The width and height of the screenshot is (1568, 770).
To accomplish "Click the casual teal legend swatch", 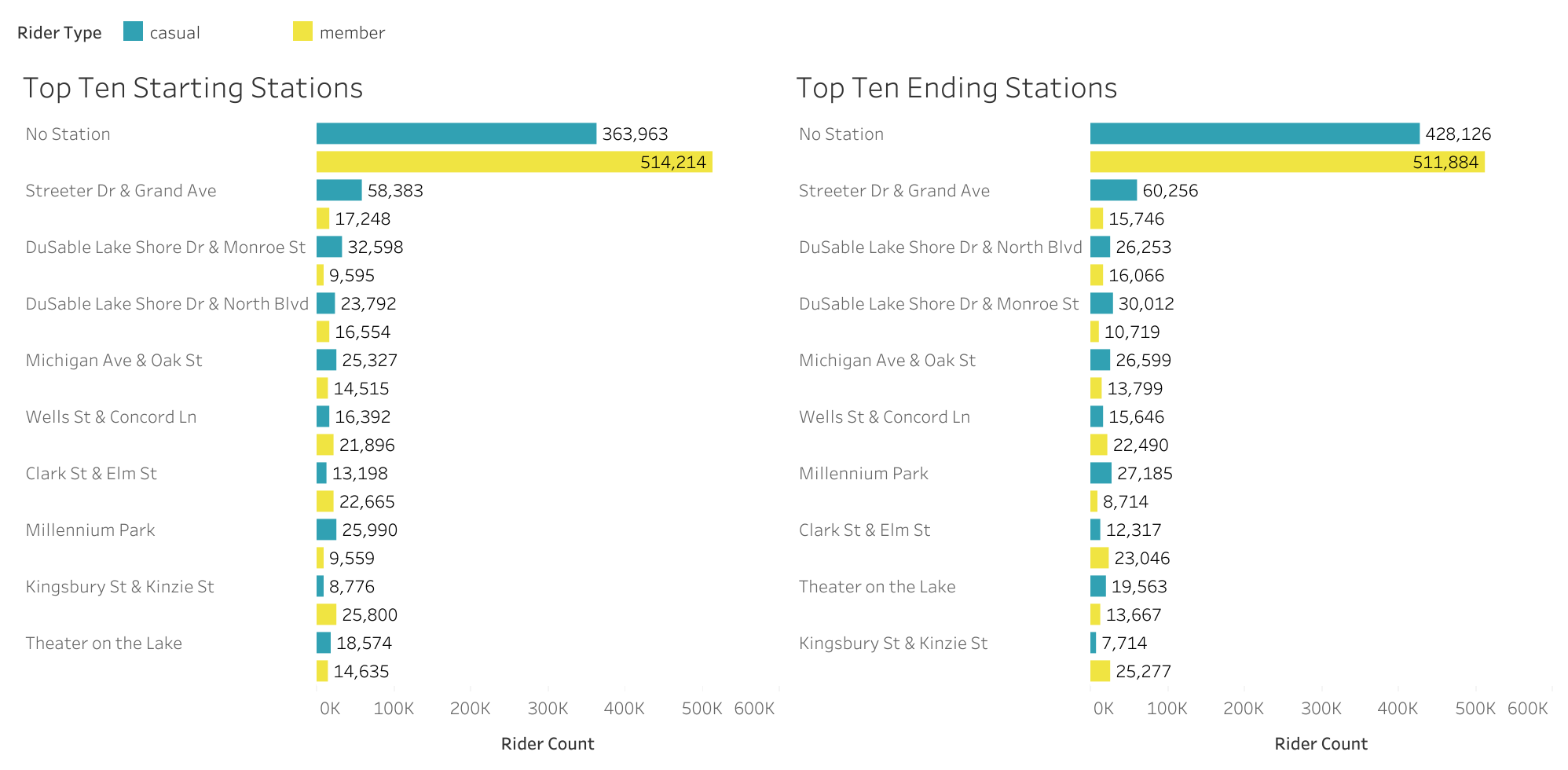I will 133,31.
